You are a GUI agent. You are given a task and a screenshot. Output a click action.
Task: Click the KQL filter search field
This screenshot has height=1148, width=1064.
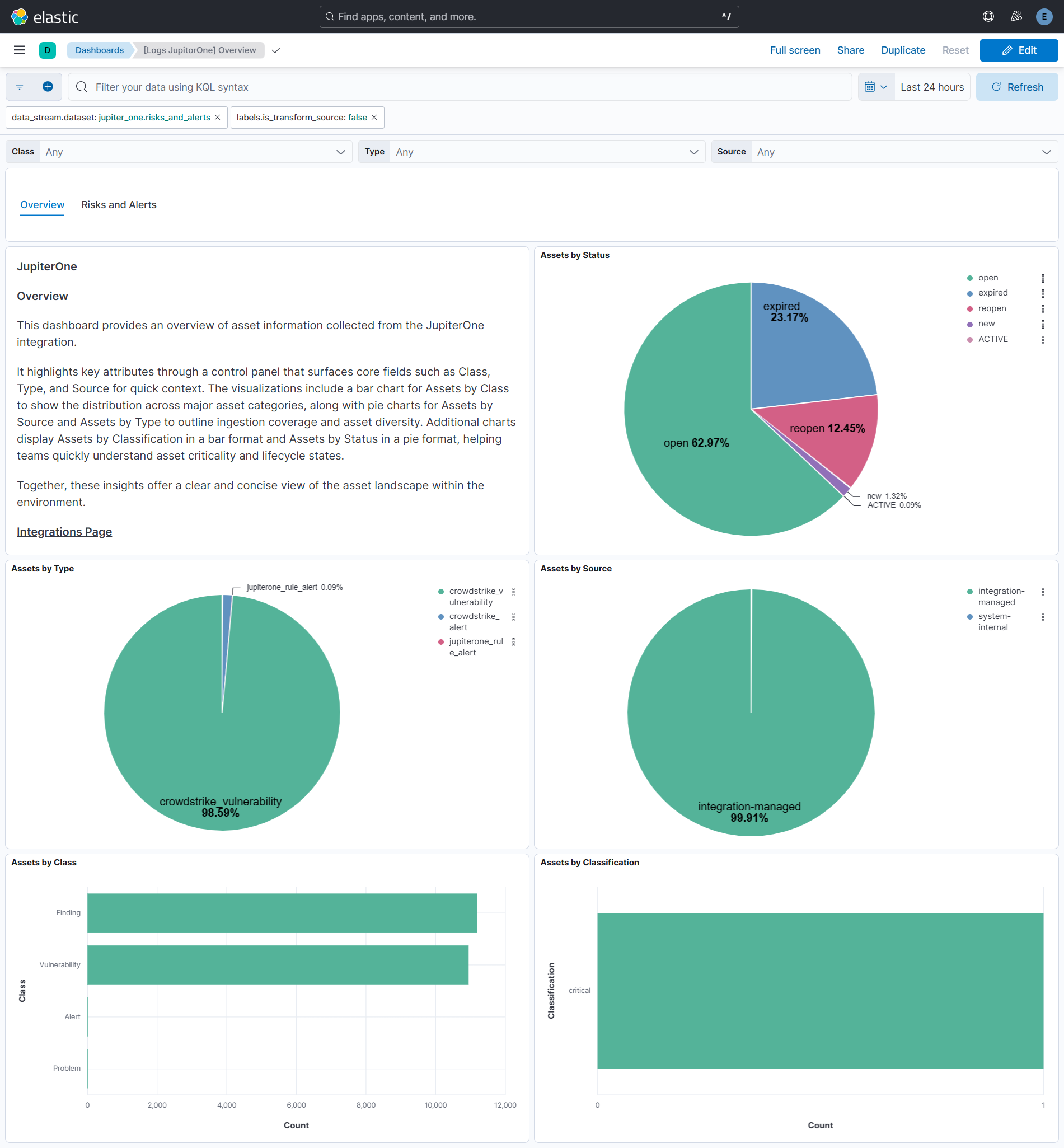(x=403, y=86)
